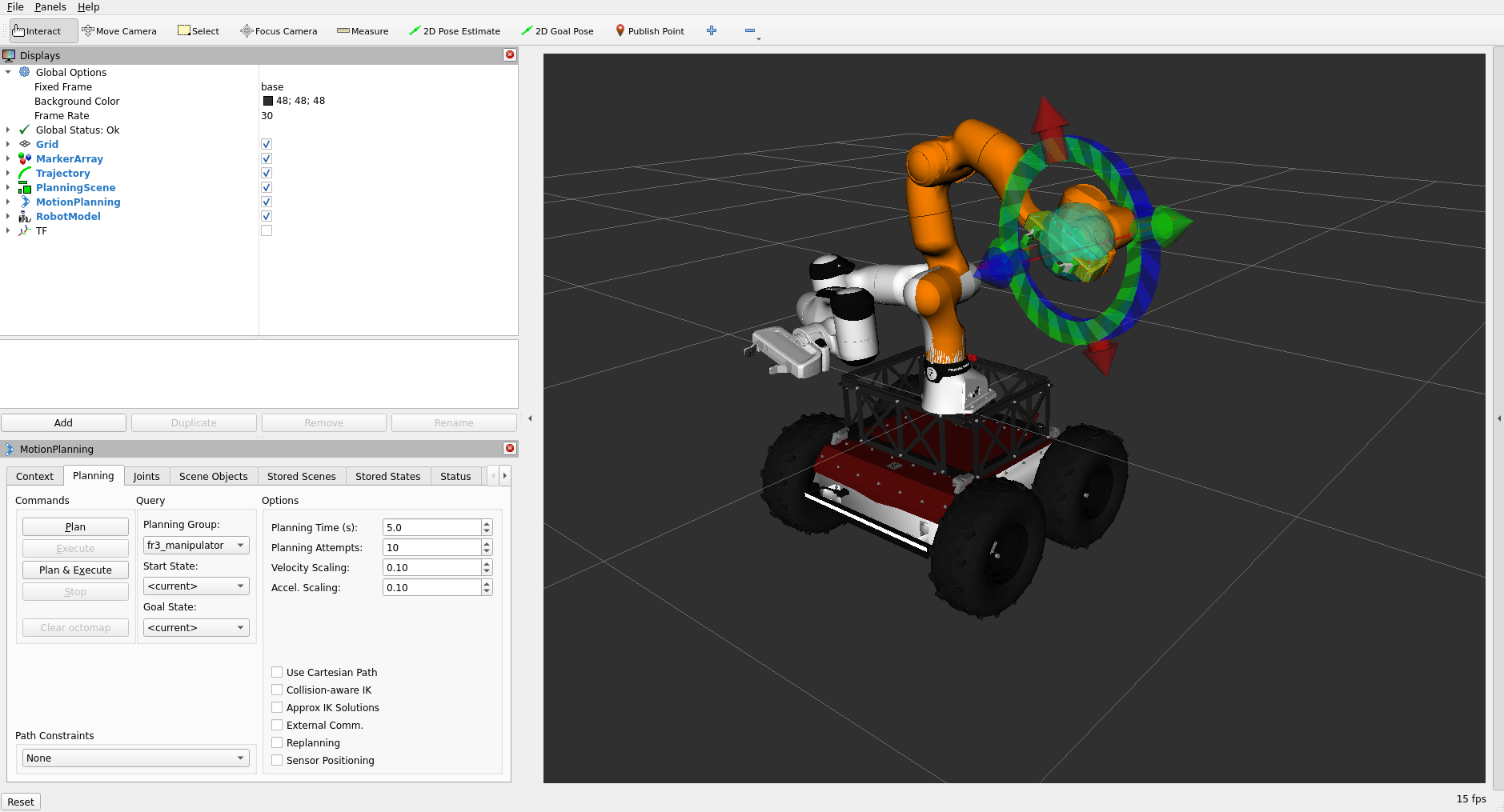Open the Stored Scenes tab
Screen dimensions: 1504x812
(302, 476)
